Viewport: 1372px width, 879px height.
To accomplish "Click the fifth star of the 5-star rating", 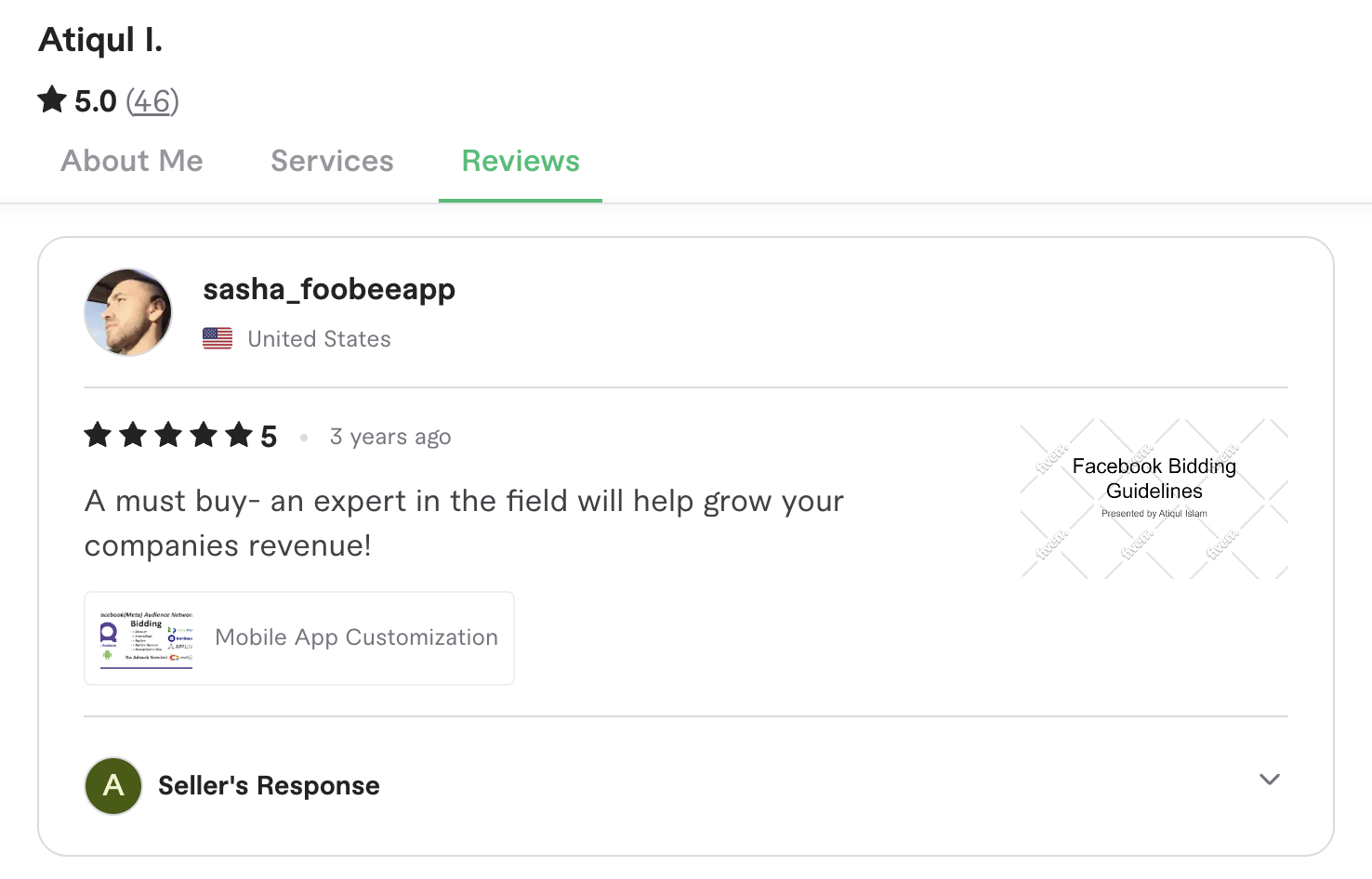I will point(239,434).
